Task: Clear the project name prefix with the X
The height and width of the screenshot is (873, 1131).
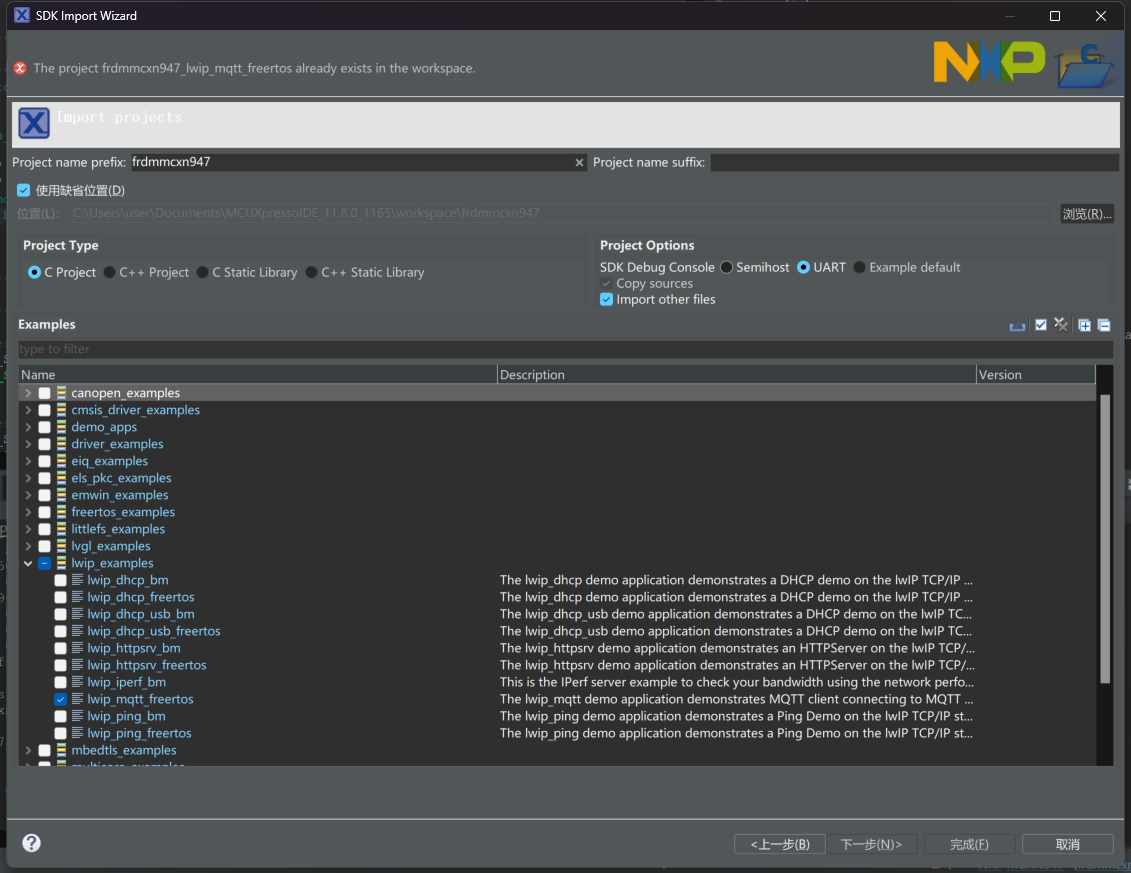Action: 578,163
